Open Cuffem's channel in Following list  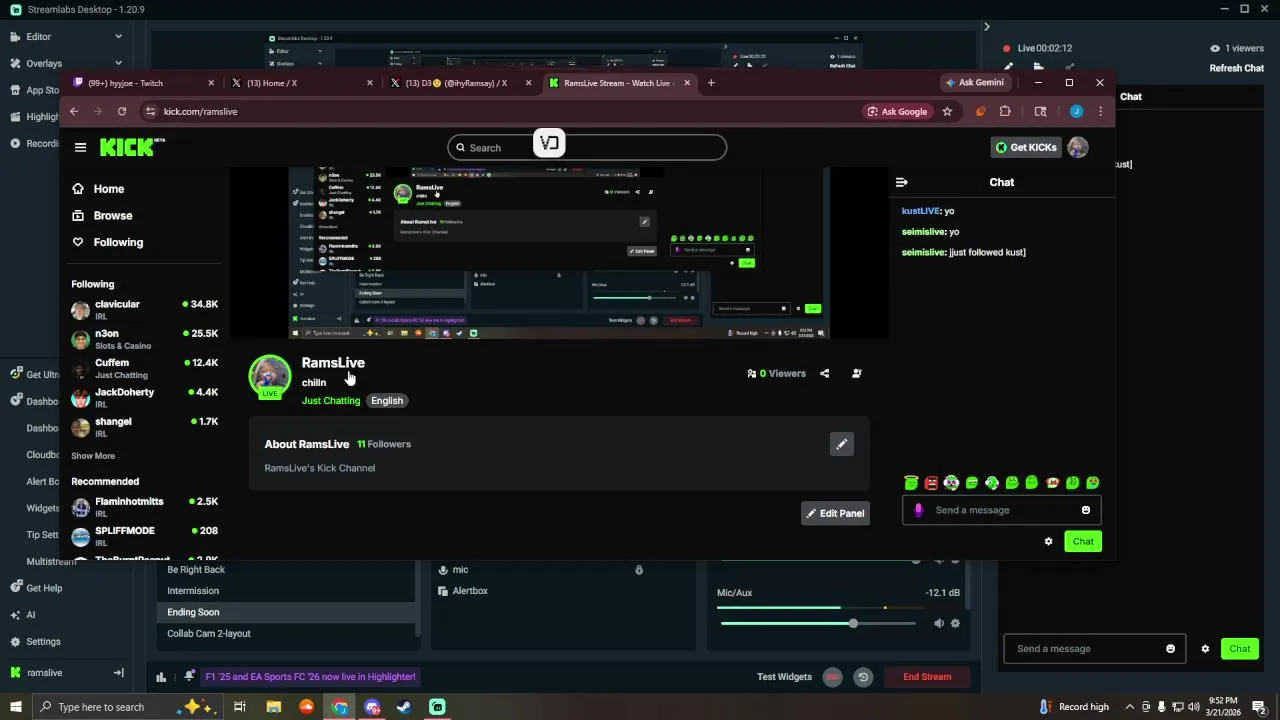145,368
